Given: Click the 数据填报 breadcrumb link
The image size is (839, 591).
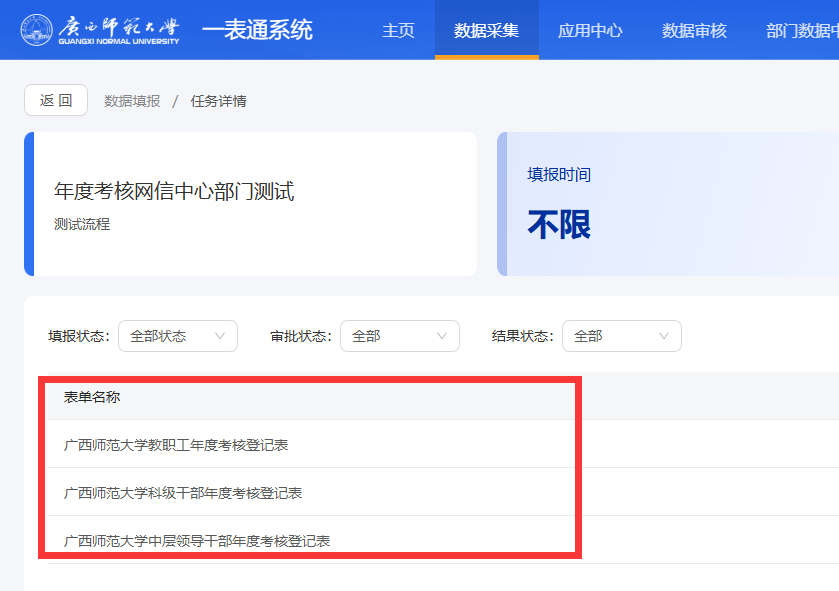Looking at the screenshot, I should [x=132, y=101].
